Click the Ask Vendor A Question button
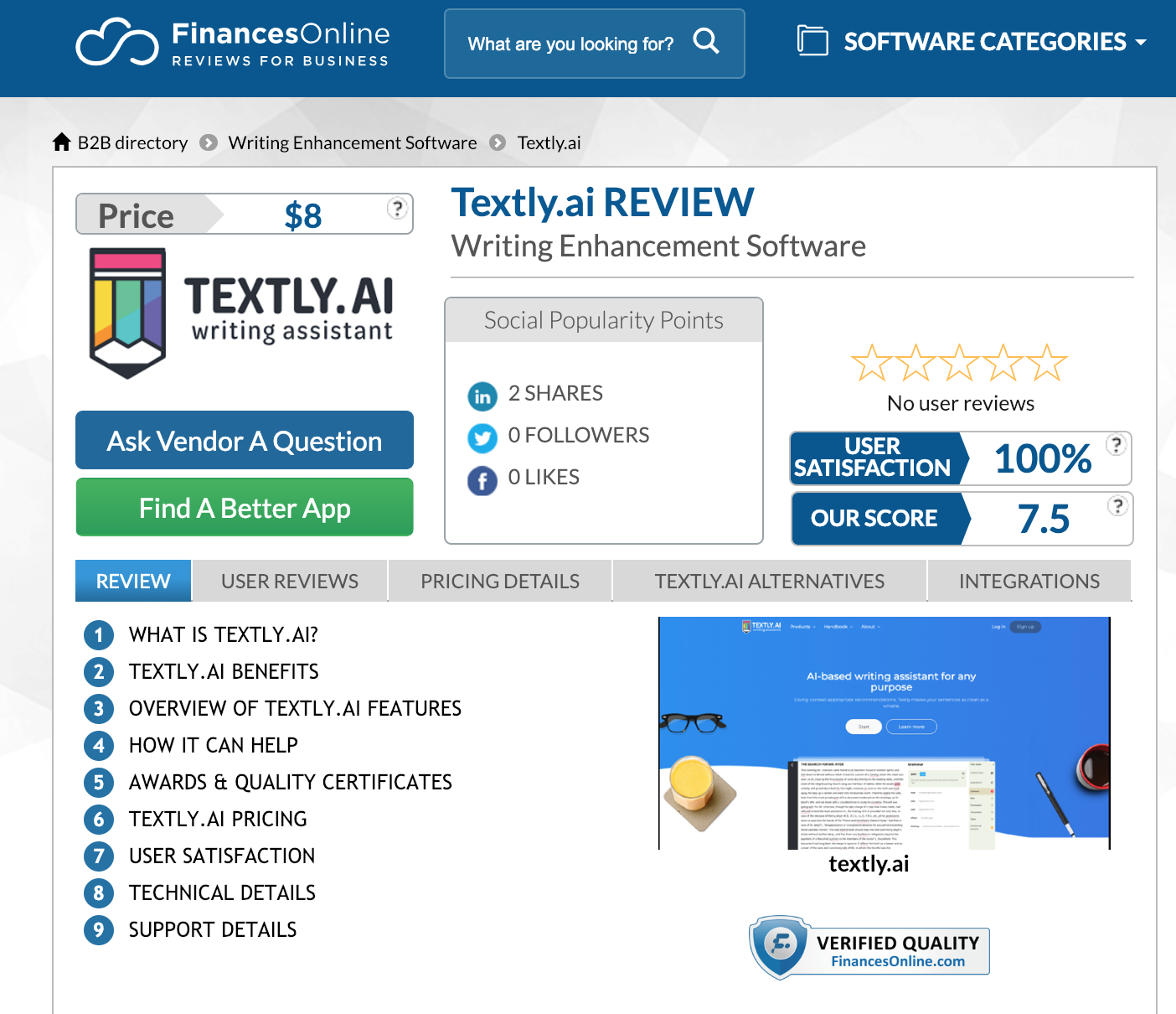Image resolution: width=1176 pixels, height=1014 pixels. tap(245, 440)
